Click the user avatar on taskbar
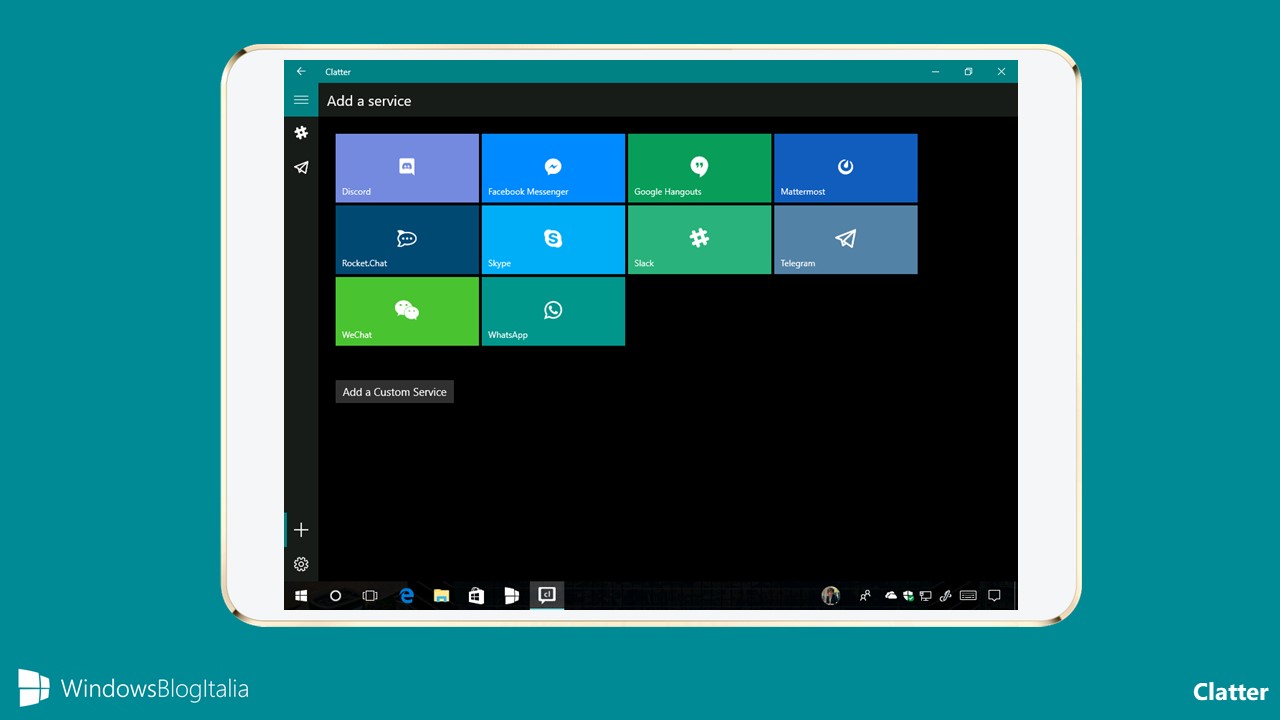Image resolution: width=1280 pixels, height=720 pixels. point(831,596)
